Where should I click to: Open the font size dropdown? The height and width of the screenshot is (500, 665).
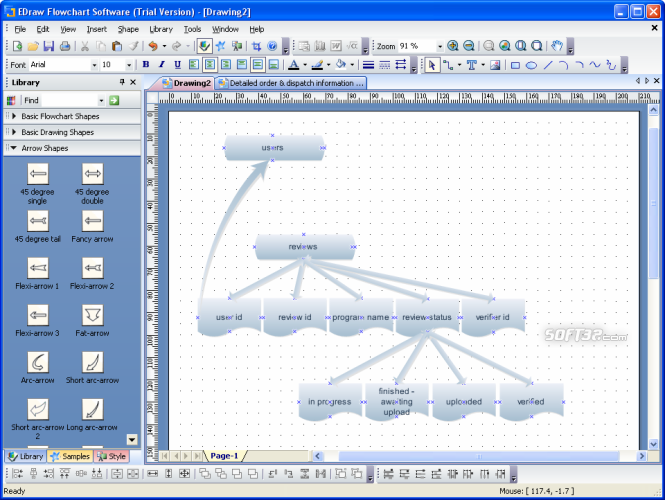click(129, 65)
